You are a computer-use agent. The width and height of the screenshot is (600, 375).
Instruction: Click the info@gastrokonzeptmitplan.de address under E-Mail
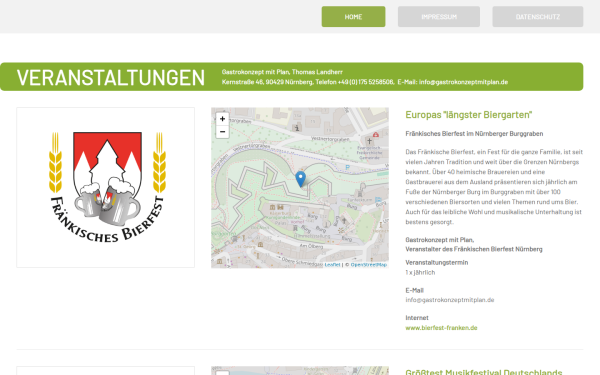pyautogui.click(x=450, y=300)
